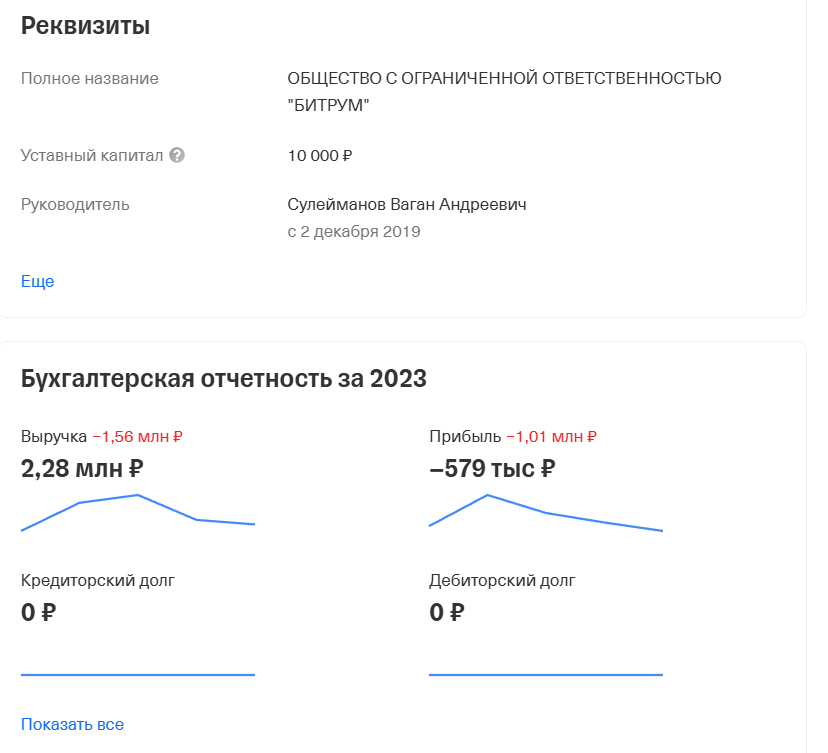Click the help icon beside Уставный капитал
This screenshot has width=828, height=753.
pos(177,155)
